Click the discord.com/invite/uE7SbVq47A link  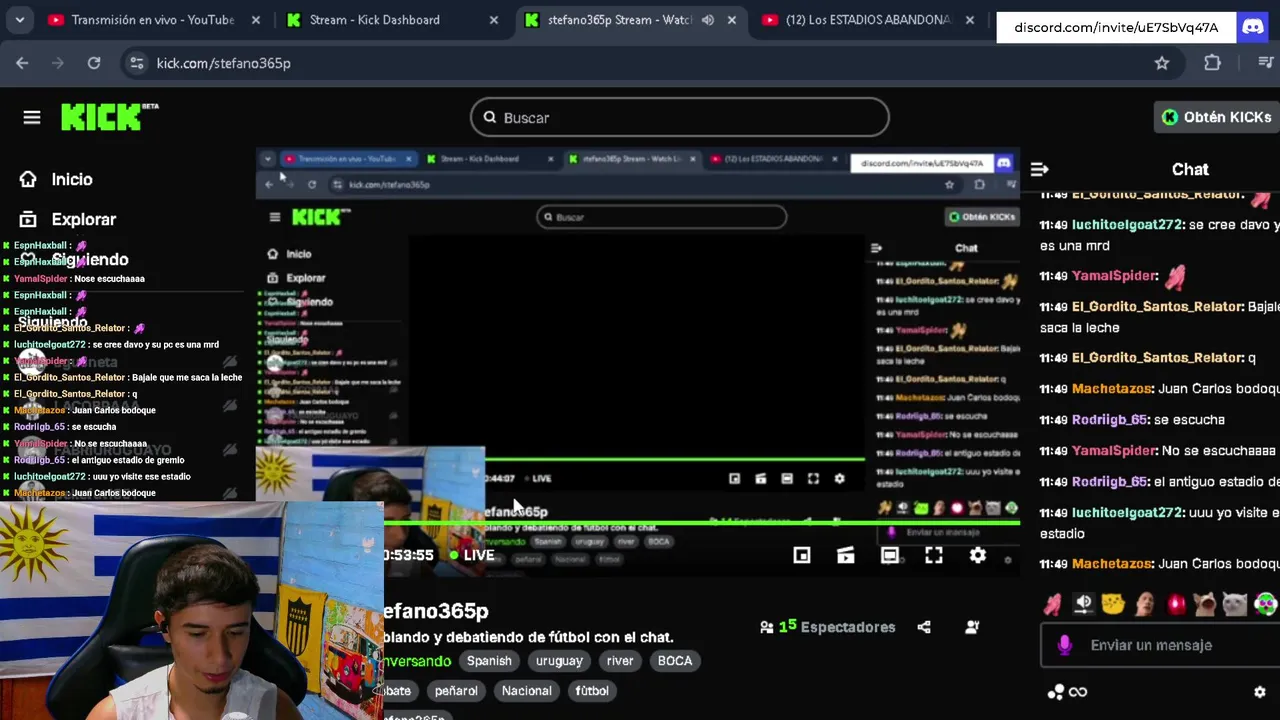point(1116,27)
